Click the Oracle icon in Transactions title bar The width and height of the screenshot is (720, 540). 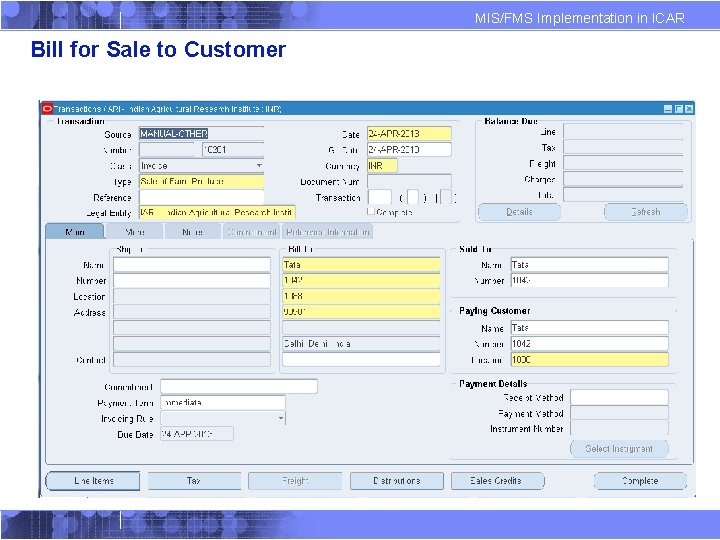click(47, 109)
